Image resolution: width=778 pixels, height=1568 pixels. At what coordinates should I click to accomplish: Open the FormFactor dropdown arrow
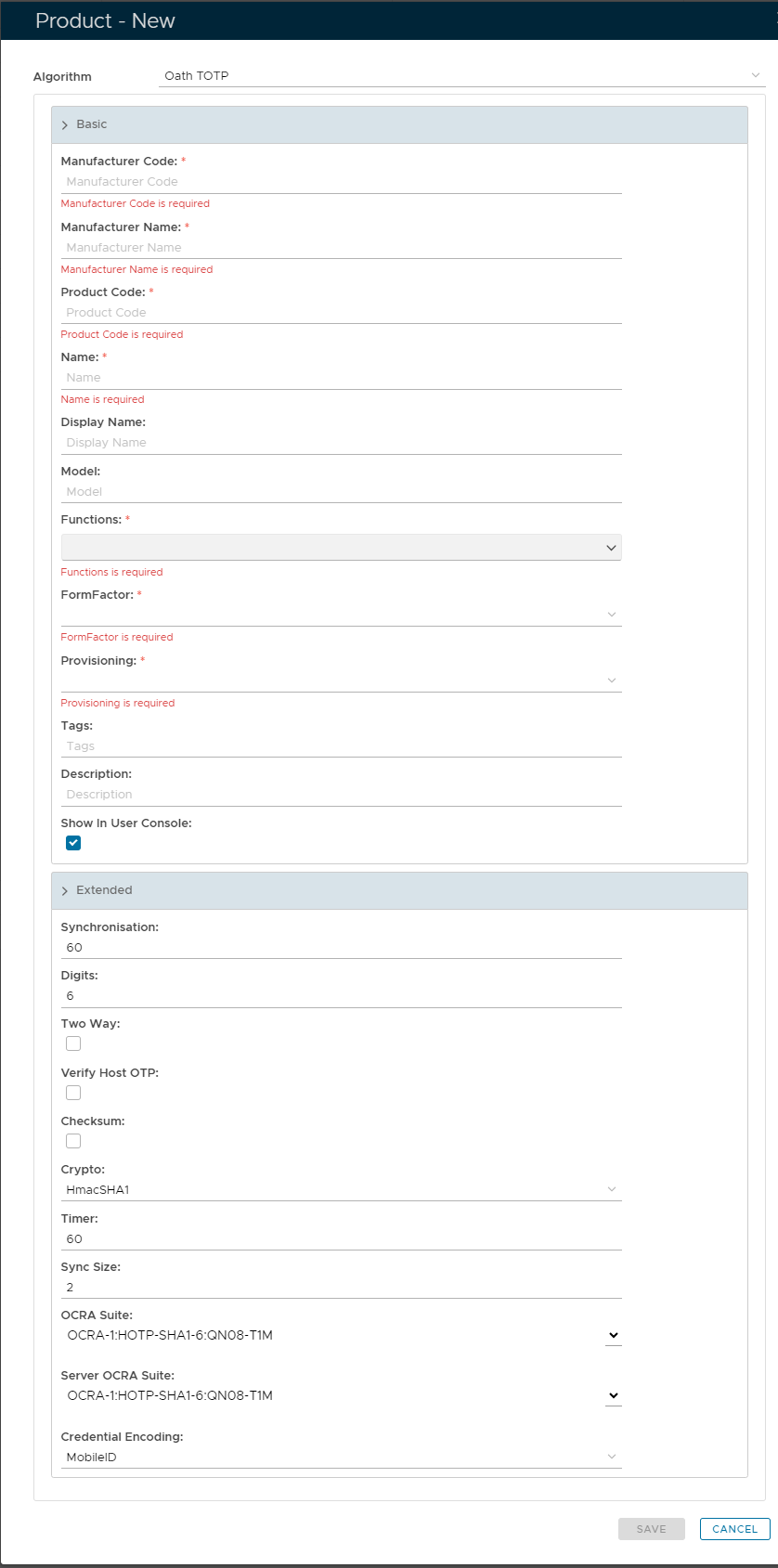tap(611, 615)
